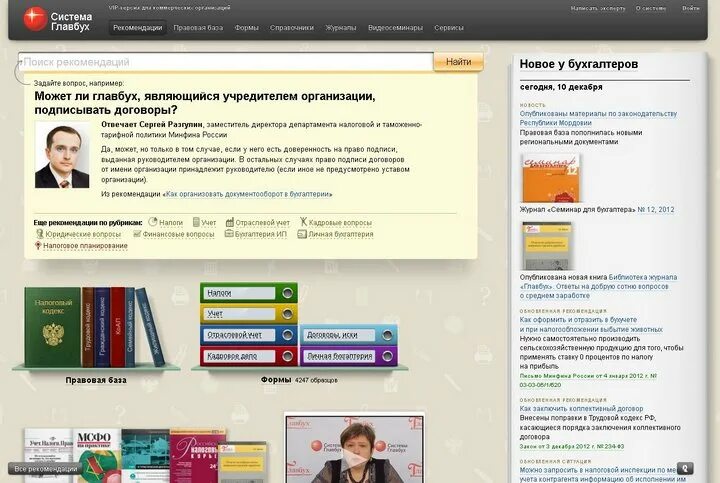Open the leaning Жилищный кодекс book
This screenshot has width=720, height=483.
pos(151,327)
